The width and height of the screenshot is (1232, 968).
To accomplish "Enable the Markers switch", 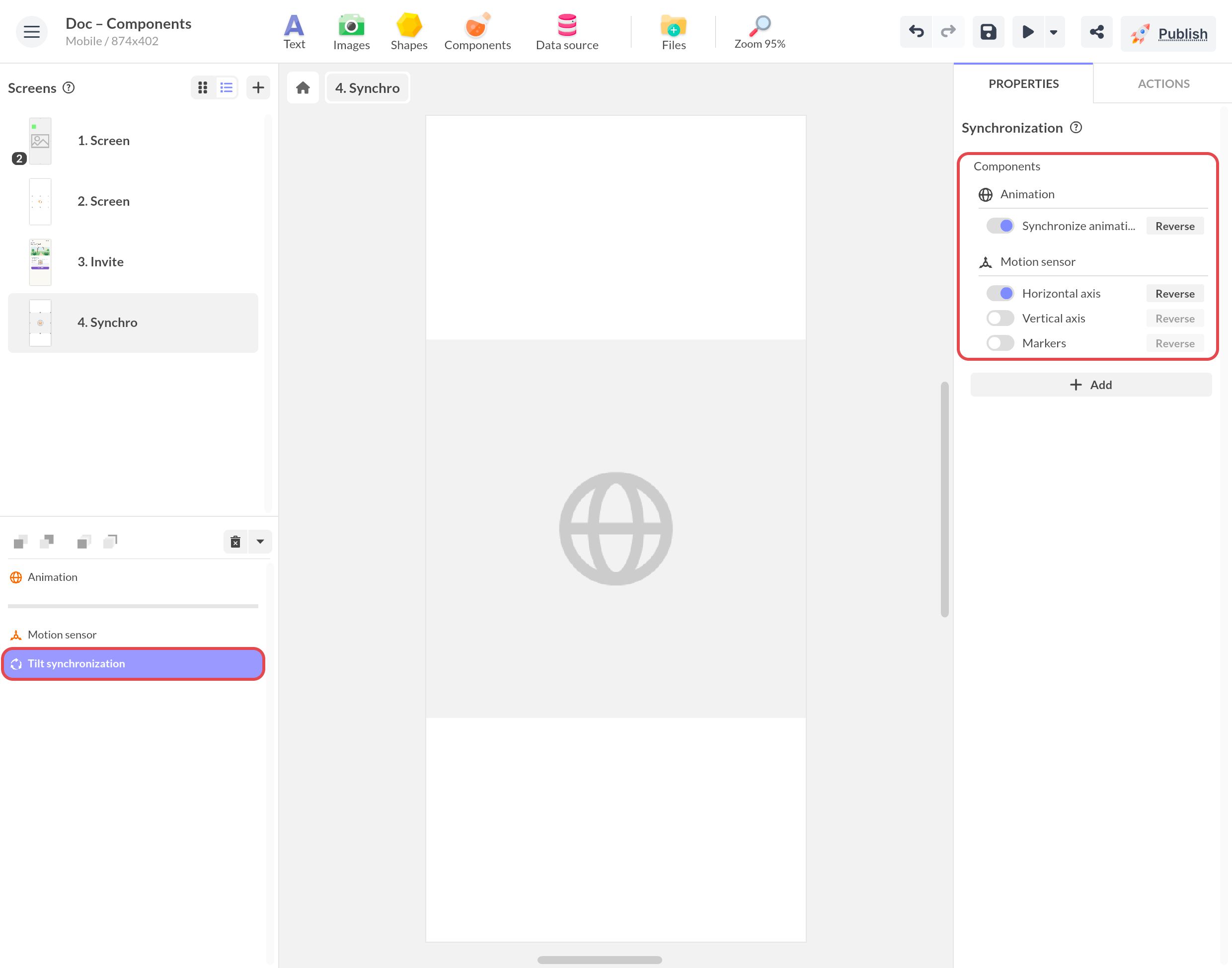I will 1001,343.
